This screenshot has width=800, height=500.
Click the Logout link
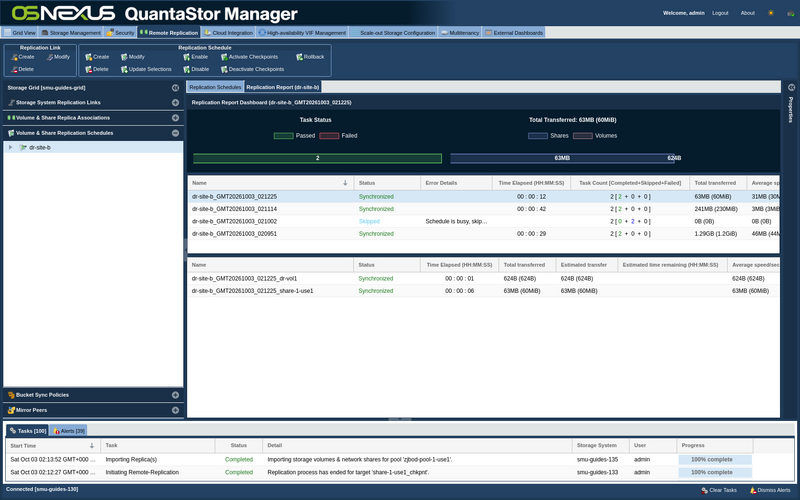pos(720,13)
